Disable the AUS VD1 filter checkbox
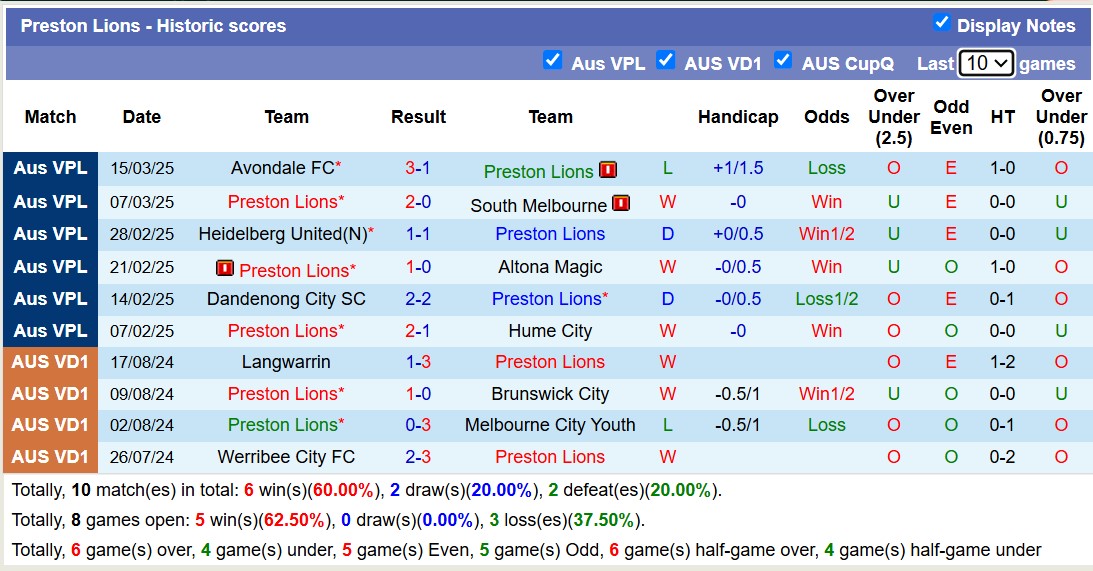The image size is (1093, 571). click(665, 61)
